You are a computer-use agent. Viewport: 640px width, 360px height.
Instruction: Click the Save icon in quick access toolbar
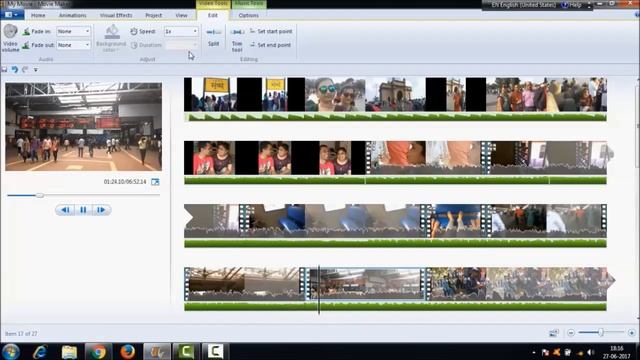(x=4, y=70)
